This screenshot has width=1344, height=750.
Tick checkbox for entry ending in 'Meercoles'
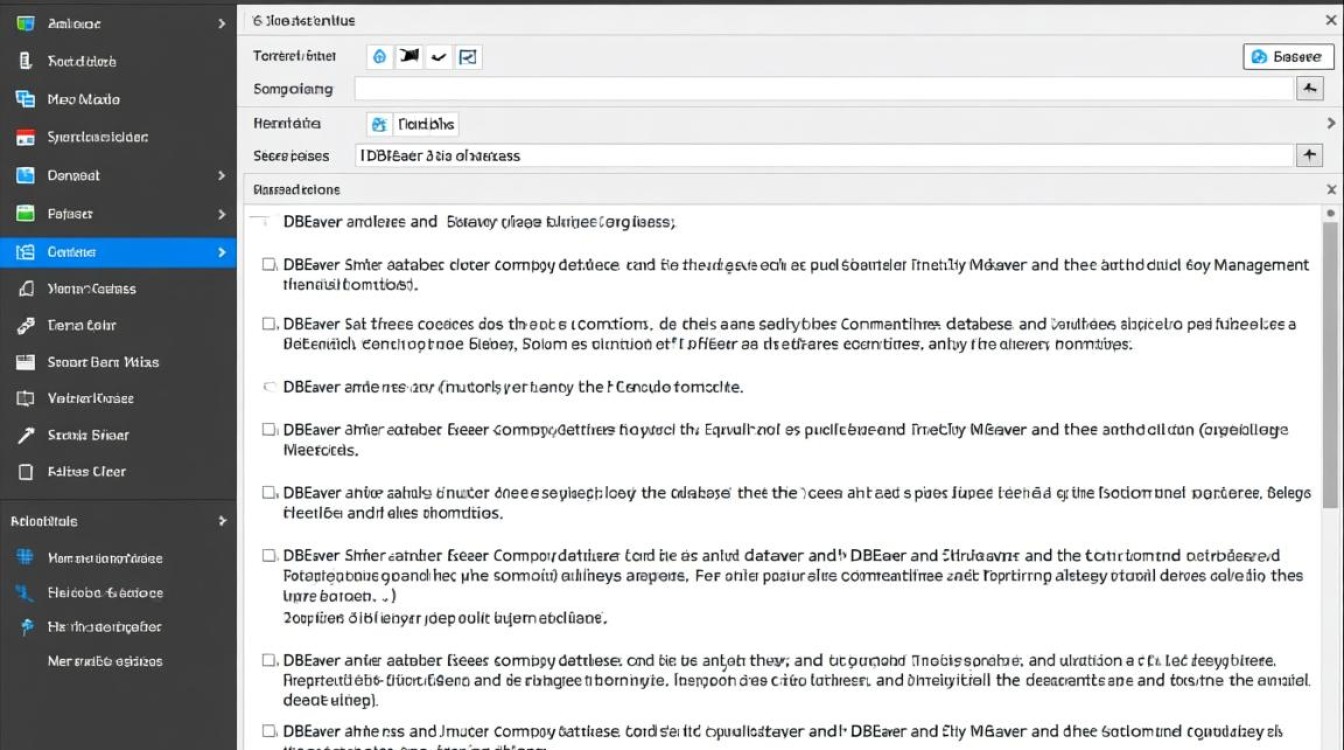pos(268,430)
